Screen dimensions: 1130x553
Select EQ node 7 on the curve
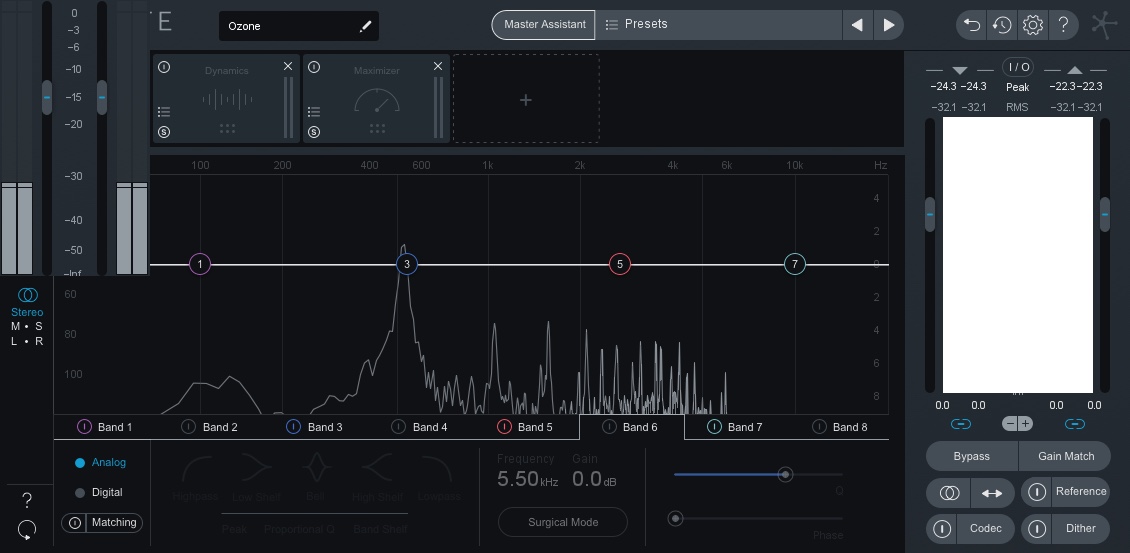point(794,265)
